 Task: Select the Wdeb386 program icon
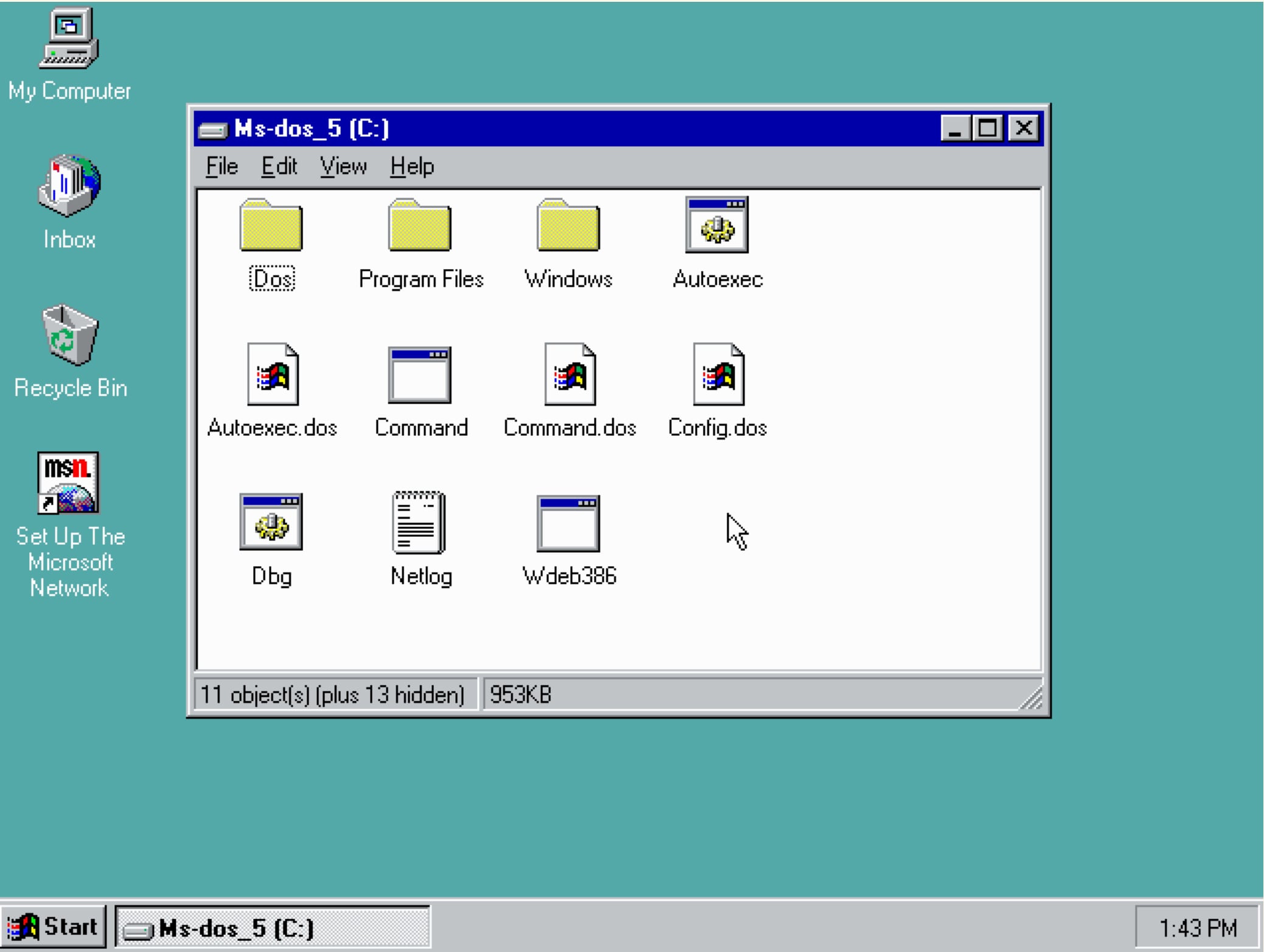(x=568, y=523)
